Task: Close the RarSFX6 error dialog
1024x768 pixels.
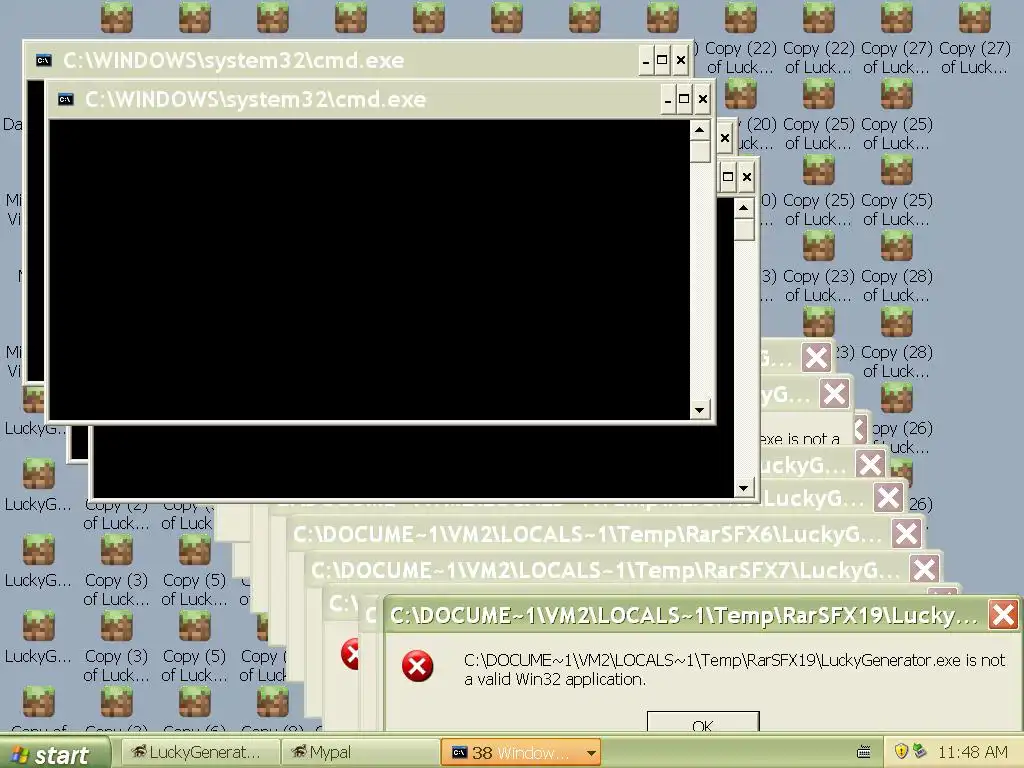Action: pyautogui.click(x=906, y=534)
